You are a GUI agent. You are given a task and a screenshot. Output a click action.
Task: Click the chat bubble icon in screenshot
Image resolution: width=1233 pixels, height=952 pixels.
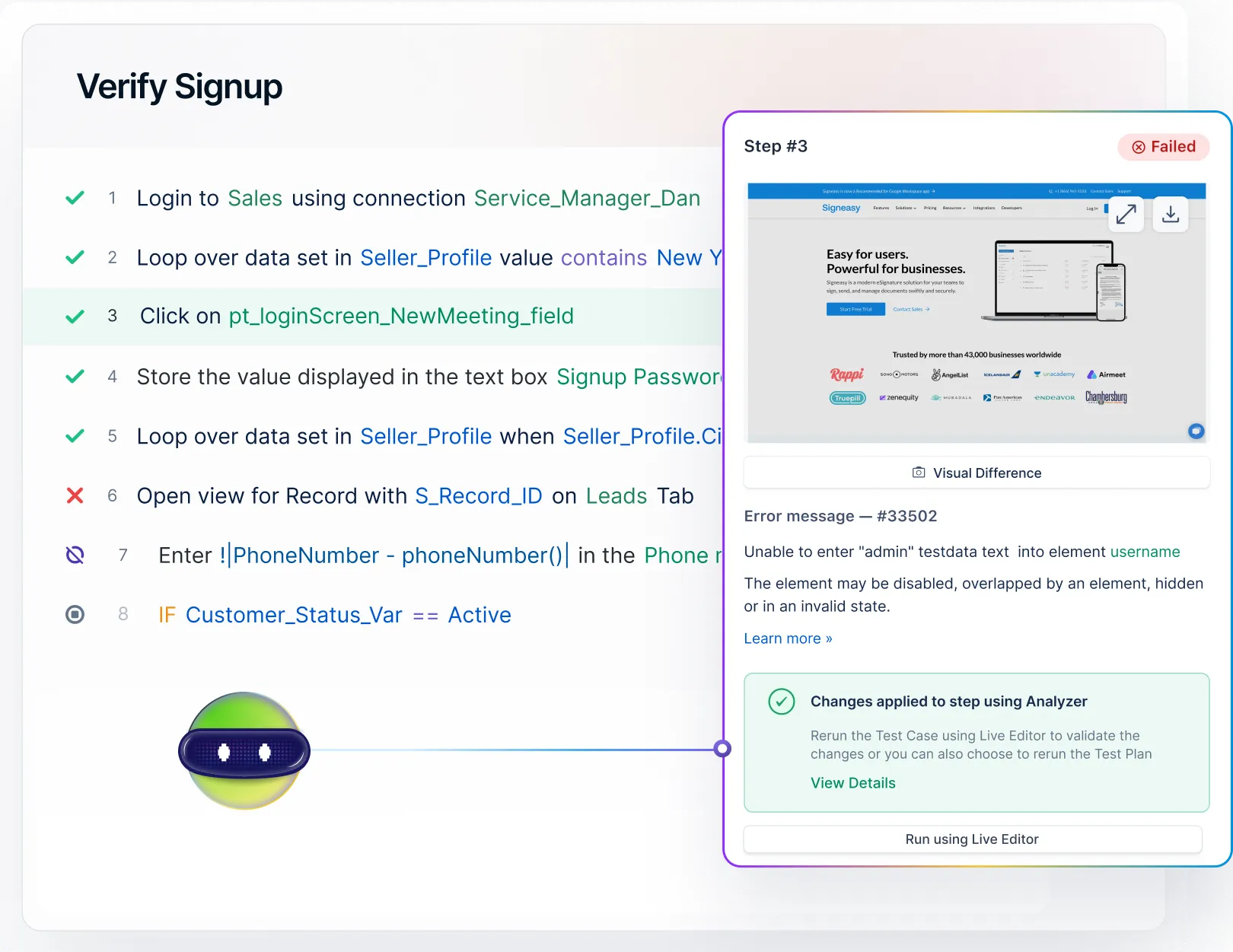[x=1196, y=431]
